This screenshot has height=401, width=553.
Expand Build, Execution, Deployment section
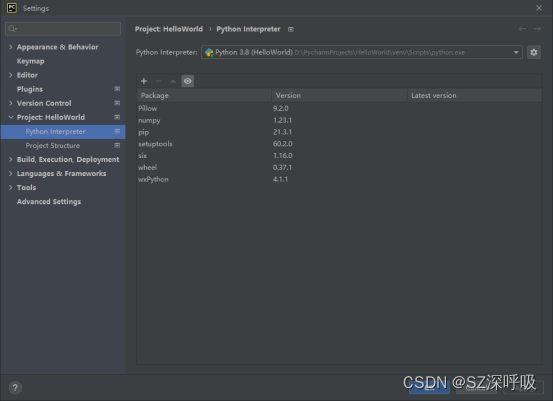point(11,159)
